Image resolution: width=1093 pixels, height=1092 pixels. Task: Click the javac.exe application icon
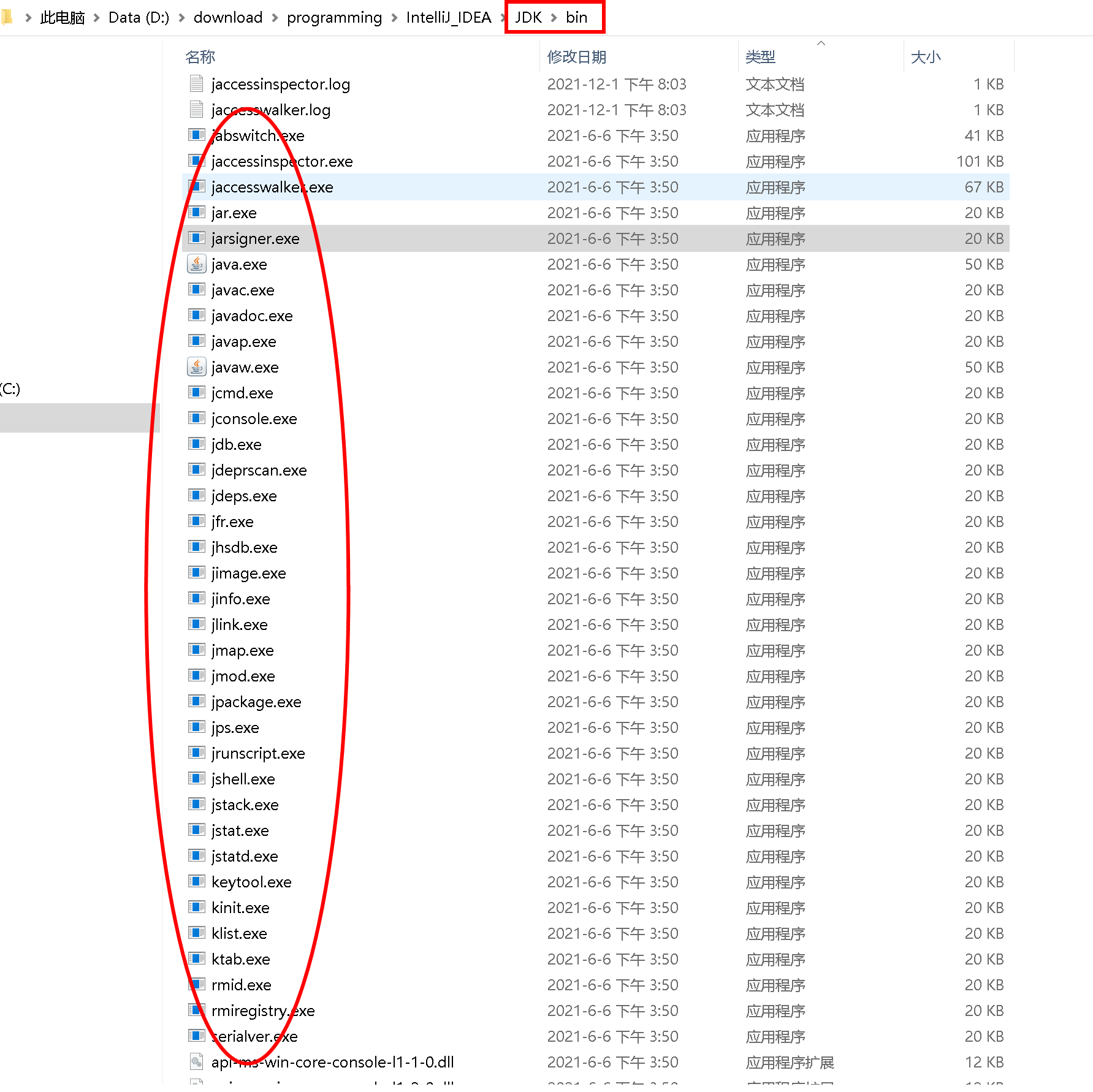pos(196,289)
